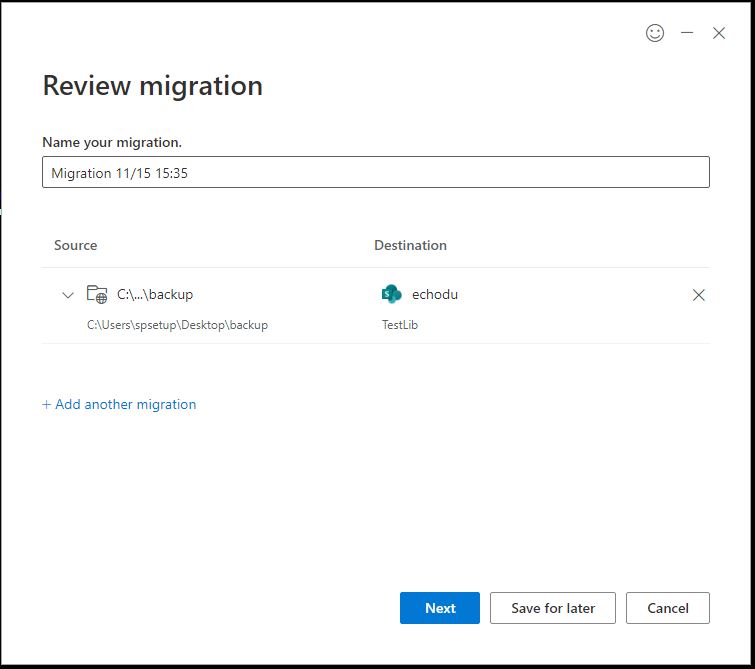755x669 pixels.
Task: Click the 'Name your migration.' label
Action: tap(112, 142)
